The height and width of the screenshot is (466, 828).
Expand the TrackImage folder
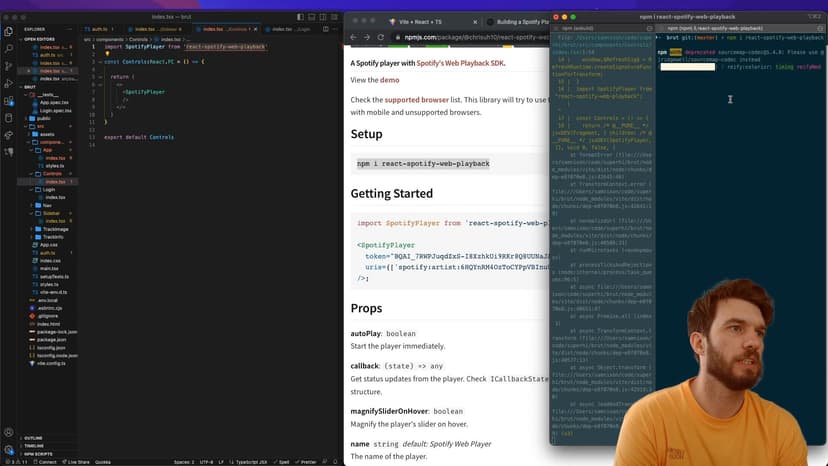pyautogui.click(x=55, y=229)
